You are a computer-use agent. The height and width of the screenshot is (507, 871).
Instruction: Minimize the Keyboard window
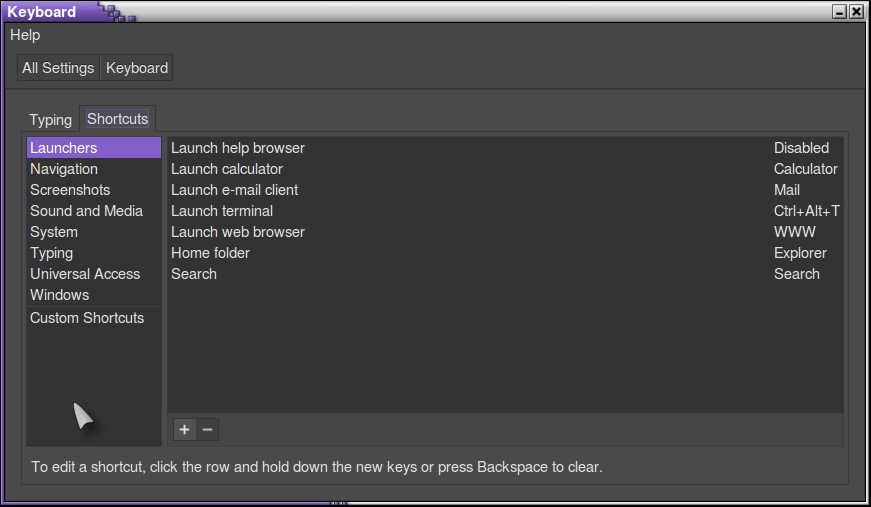(x=839, y=12)
